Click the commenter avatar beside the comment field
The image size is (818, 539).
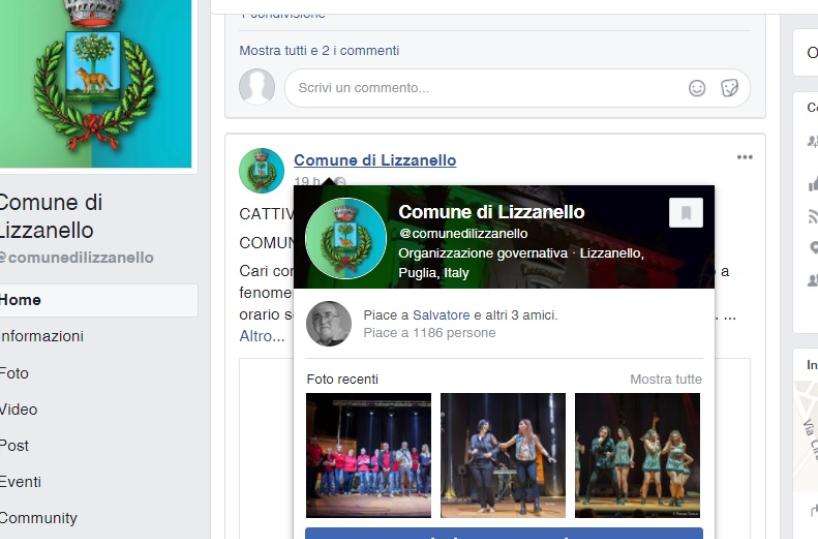257,87
